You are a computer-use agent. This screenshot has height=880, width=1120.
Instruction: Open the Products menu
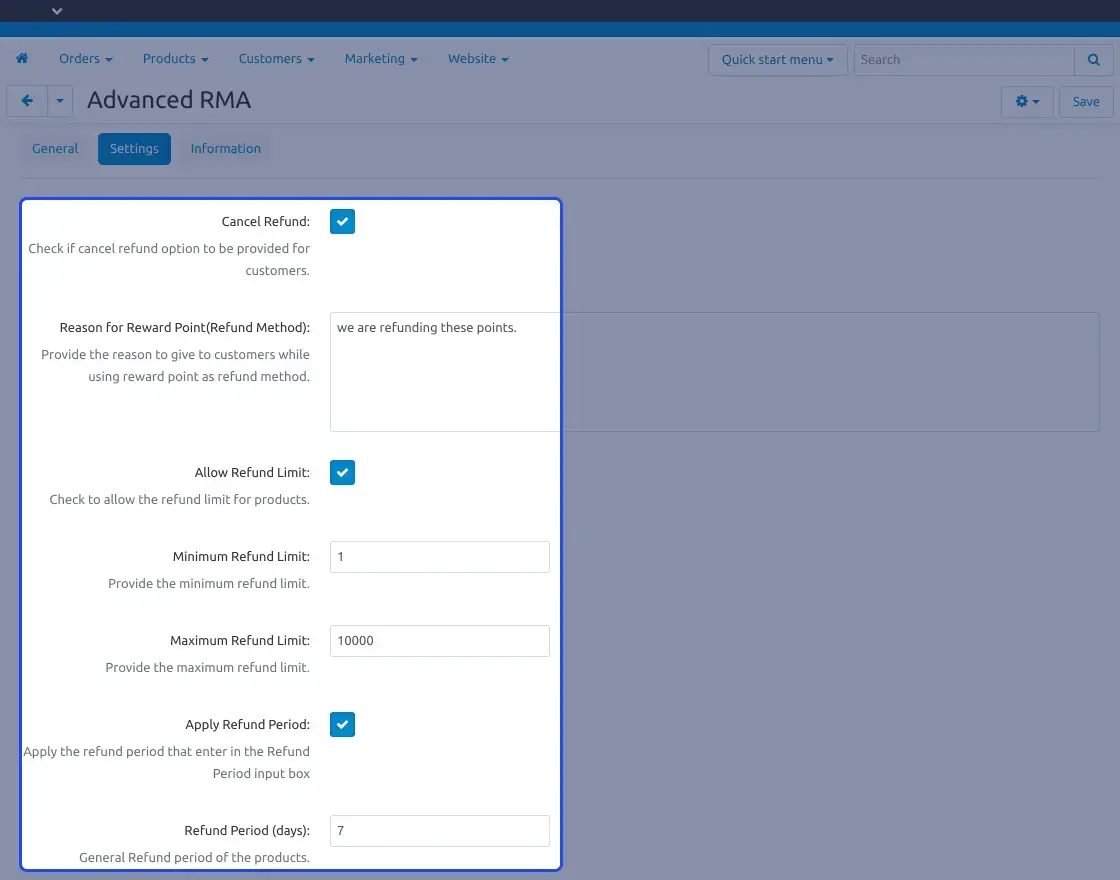point(175,59)
